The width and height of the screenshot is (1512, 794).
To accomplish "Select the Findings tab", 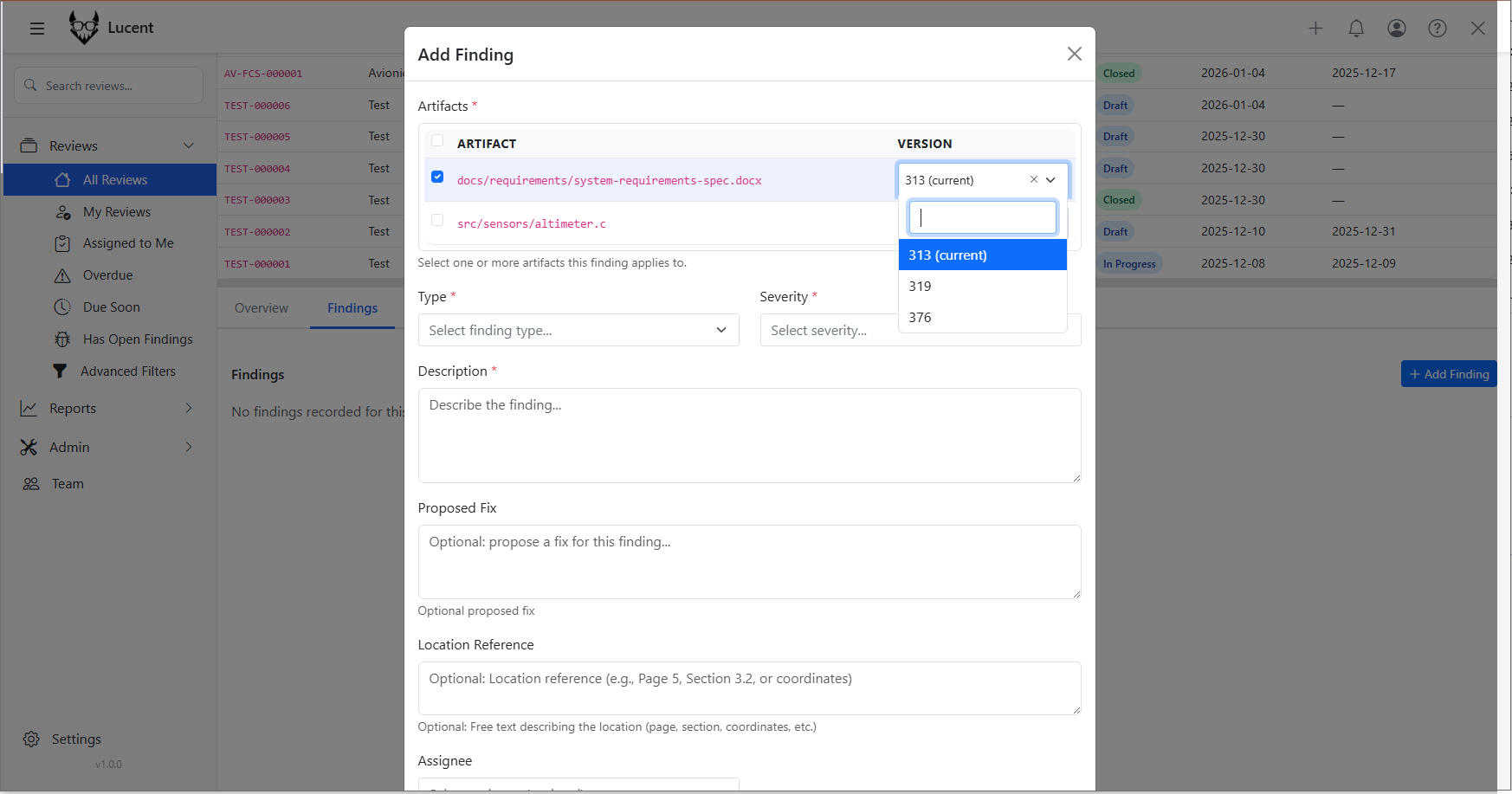I will pos(352,307).
